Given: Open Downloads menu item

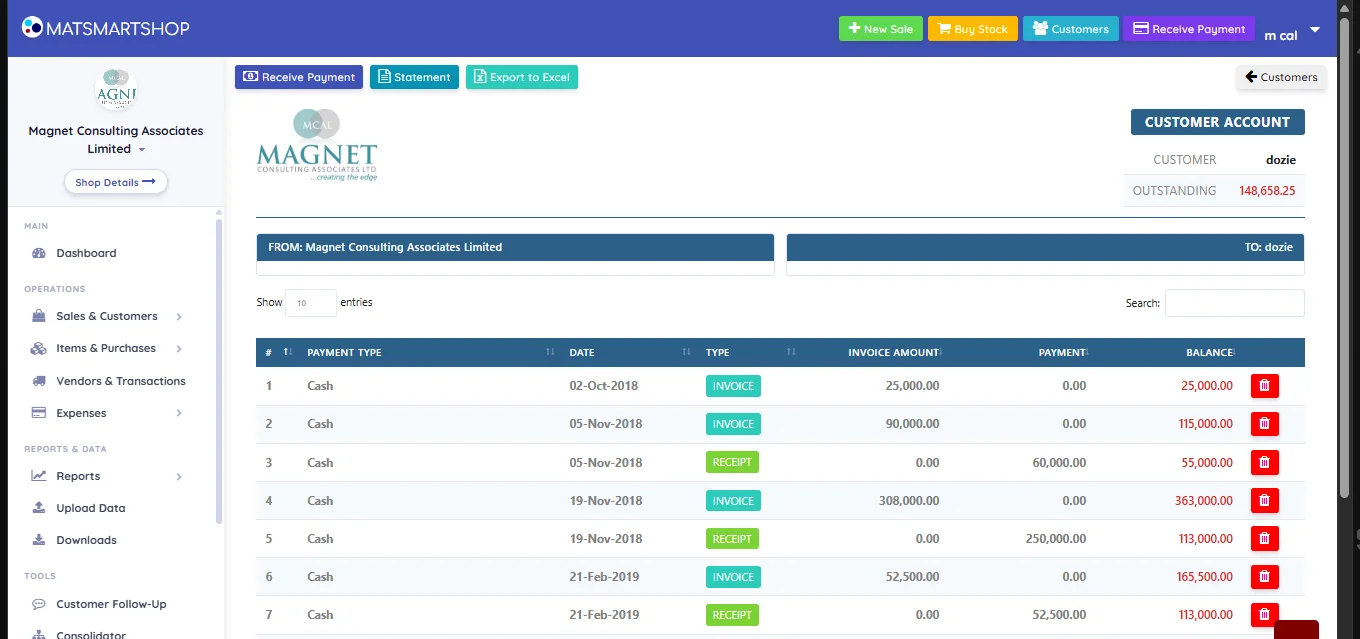Looking at the screenshot, I should 86,540.
